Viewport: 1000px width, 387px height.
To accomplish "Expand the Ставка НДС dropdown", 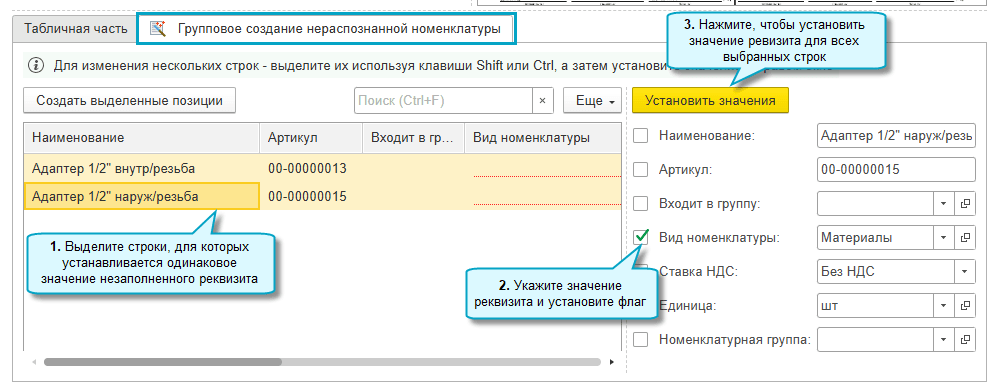I will [966, 272].
